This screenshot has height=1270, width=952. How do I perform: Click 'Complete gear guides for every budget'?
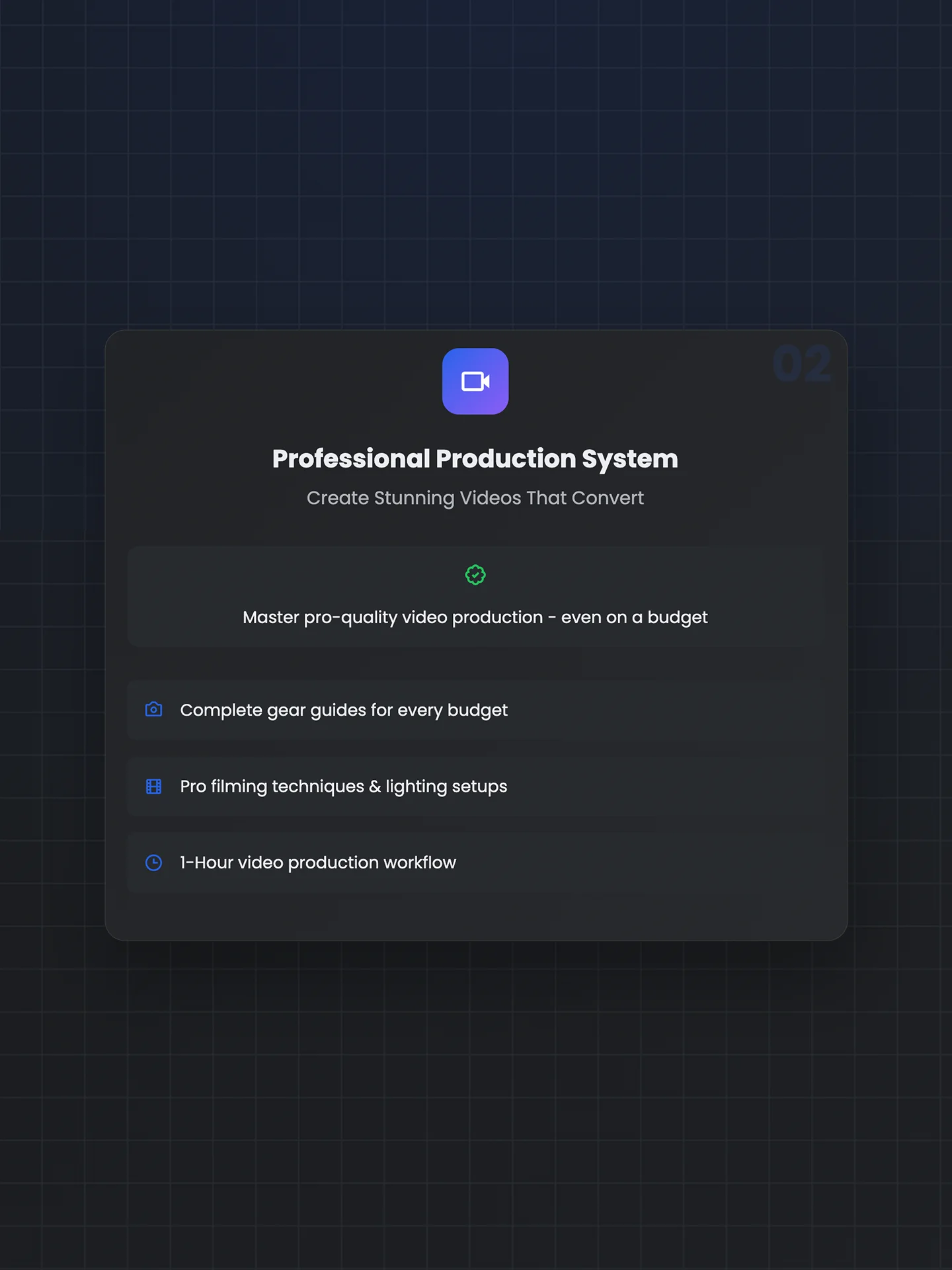click(344, 710)
